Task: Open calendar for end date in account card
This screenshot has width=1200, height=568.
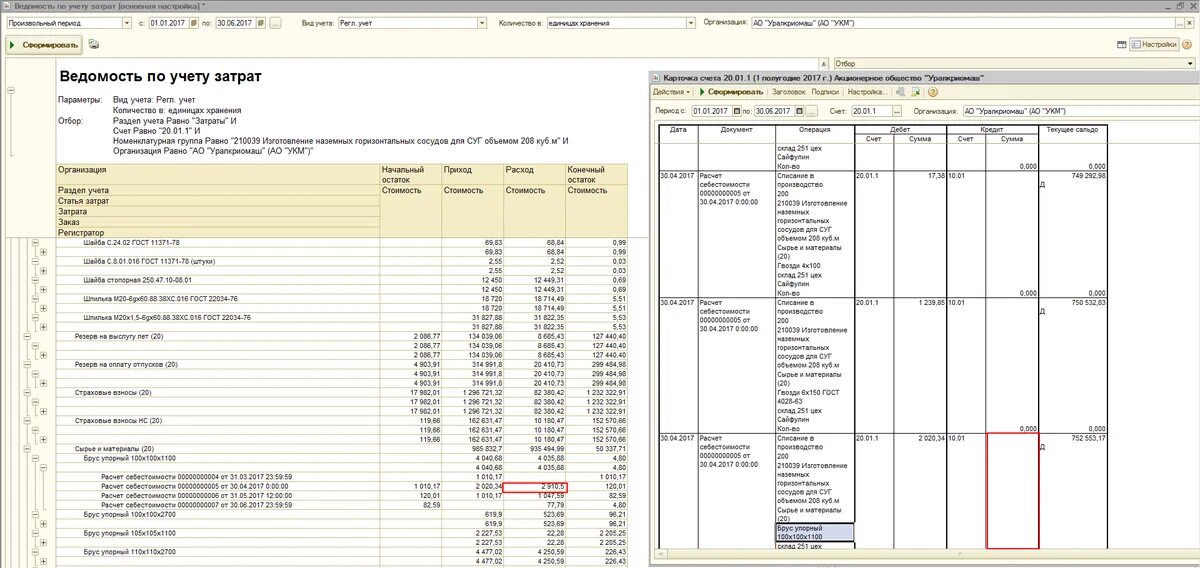Action: [802, 111]
